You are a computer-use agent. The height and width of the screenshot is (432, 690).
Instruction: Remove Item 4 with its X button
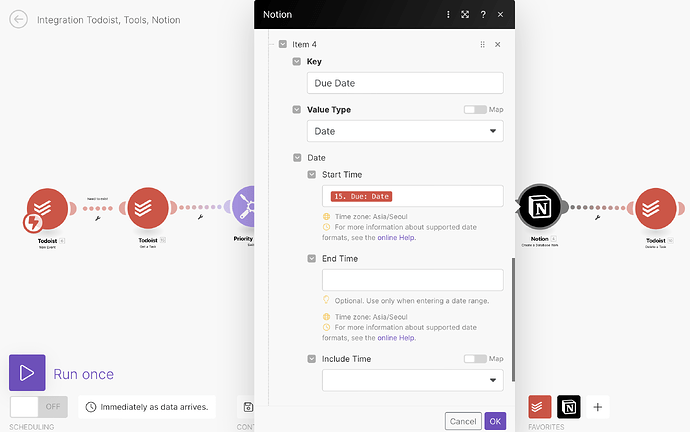pyautogui.click(x=497, y=44)
